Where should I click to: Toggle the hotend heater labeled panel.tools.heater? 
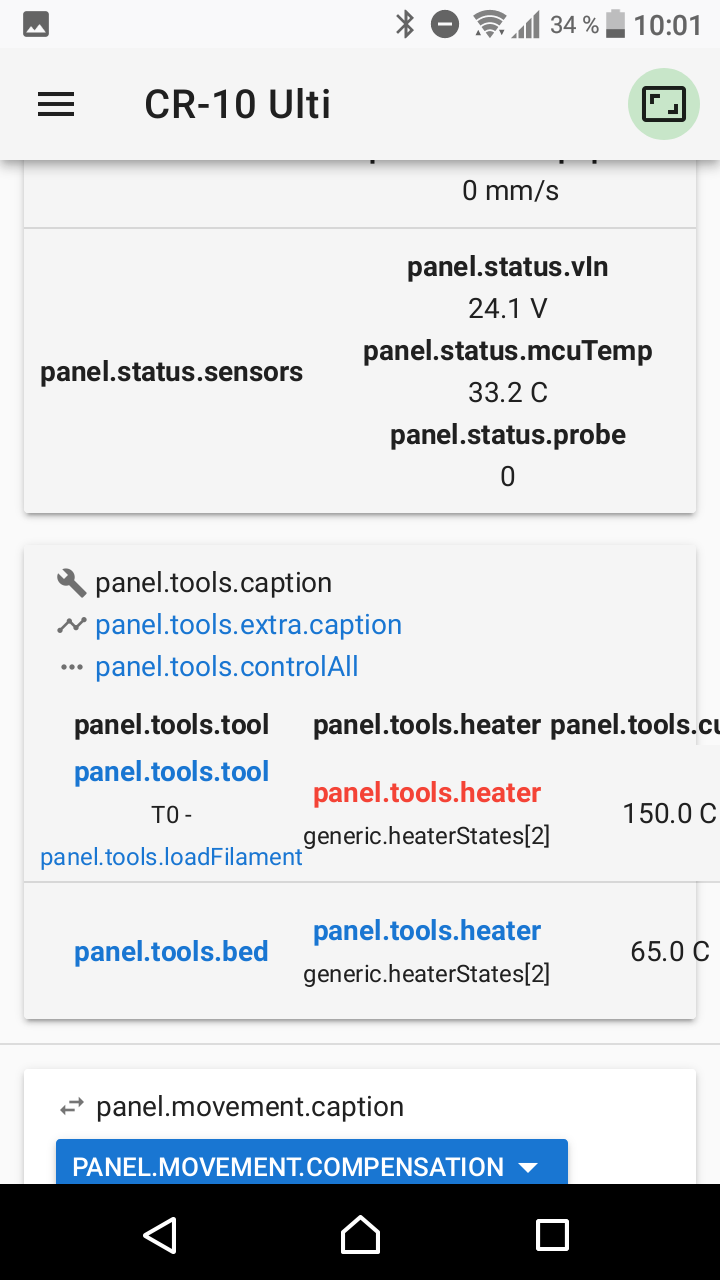coord(427,793)
